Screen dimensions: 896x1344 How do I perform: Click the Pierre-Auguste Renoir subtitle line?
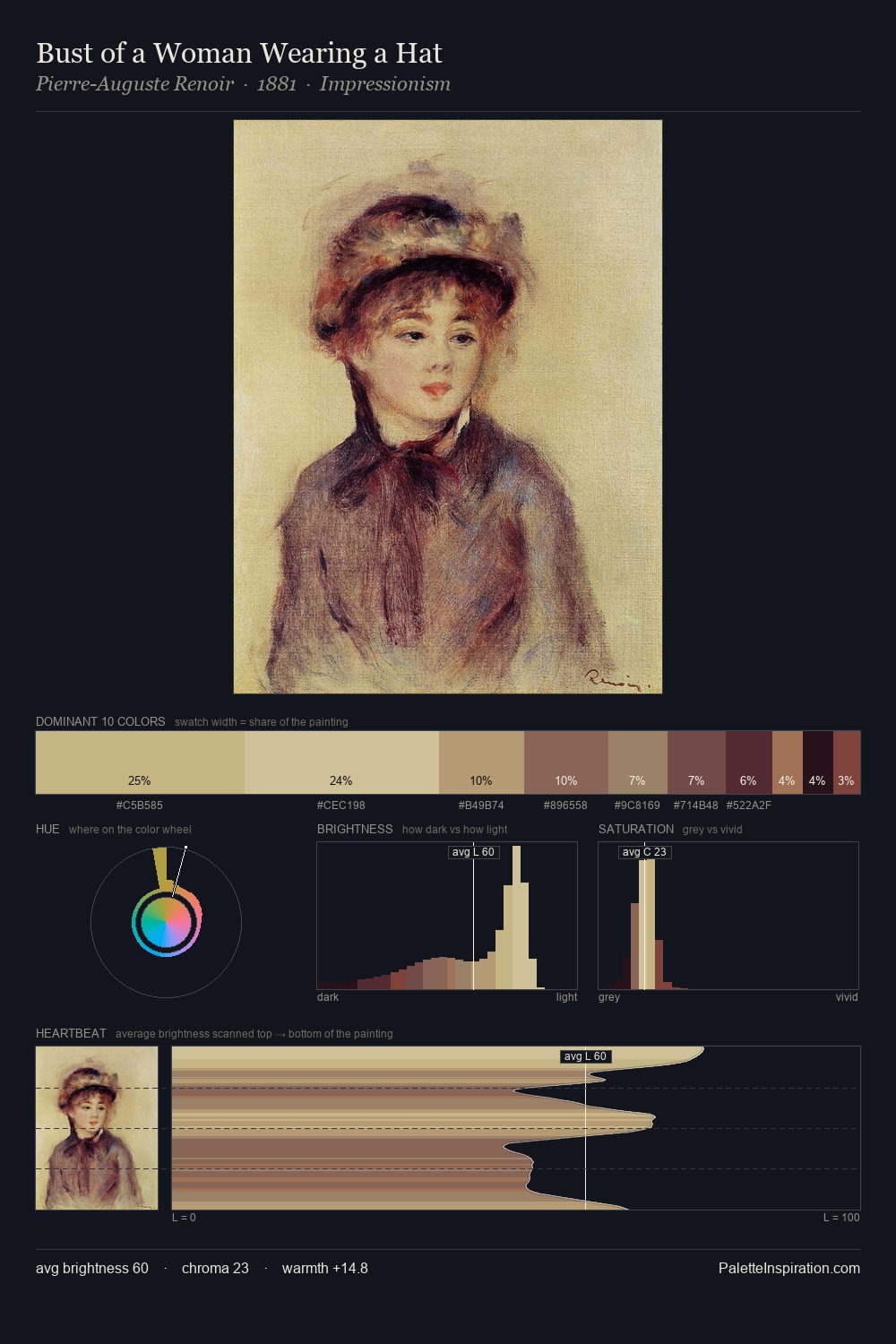(243, 84)
